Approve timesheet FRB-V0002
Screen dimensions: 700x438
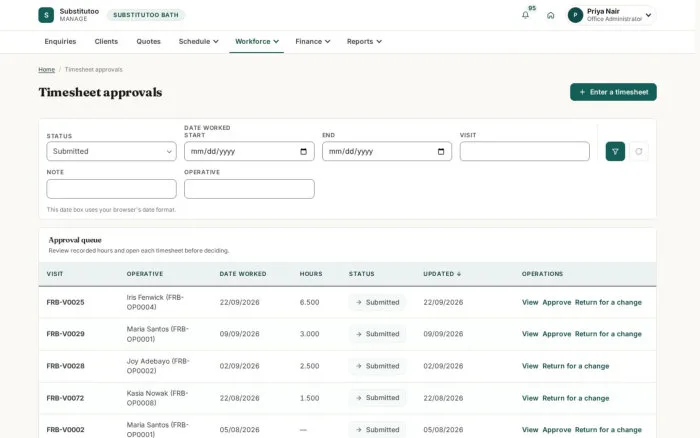pyautogui.click(x=557, y=430)
